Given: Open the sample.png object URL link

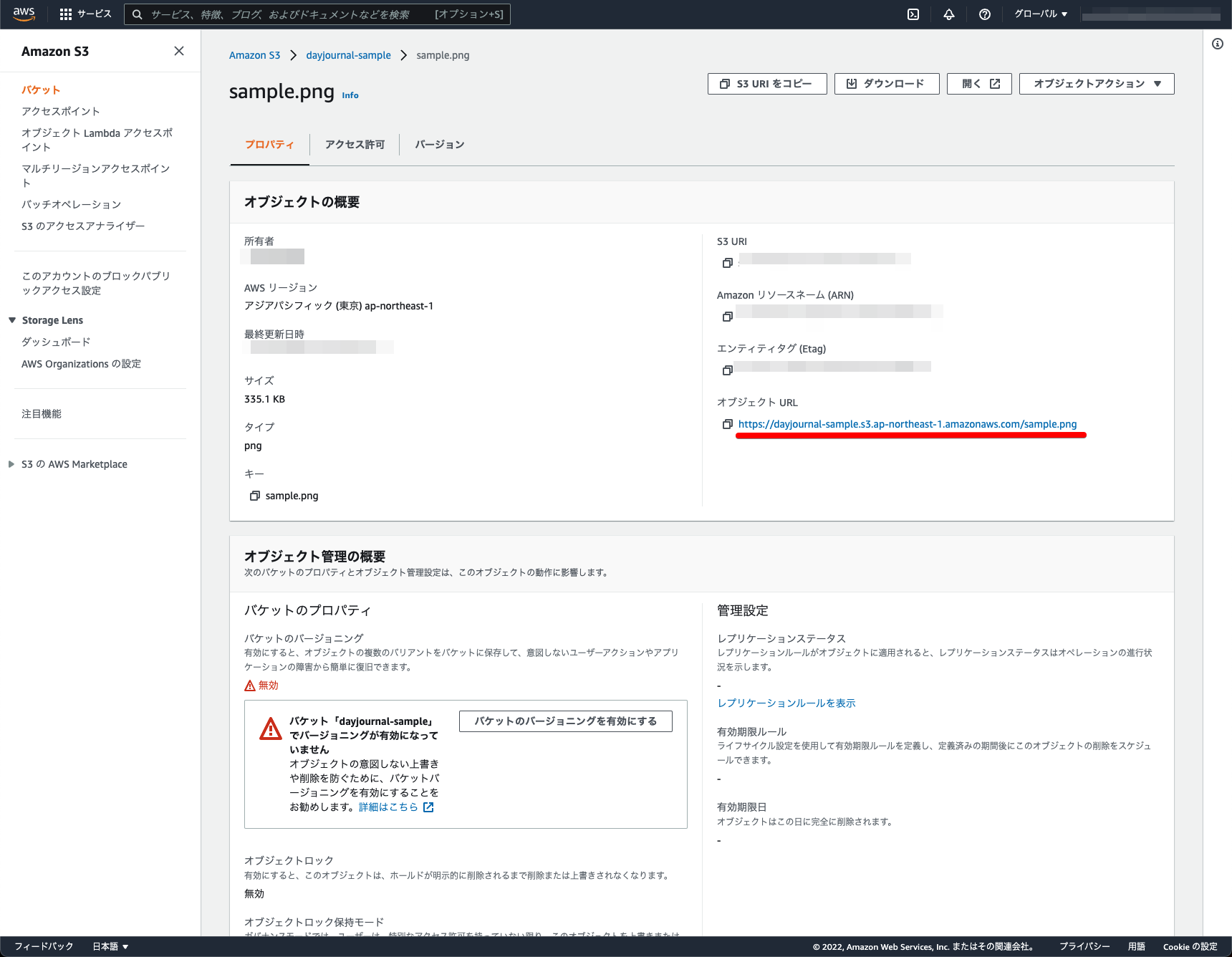Looking at the screenshot, I should [908, 424].
